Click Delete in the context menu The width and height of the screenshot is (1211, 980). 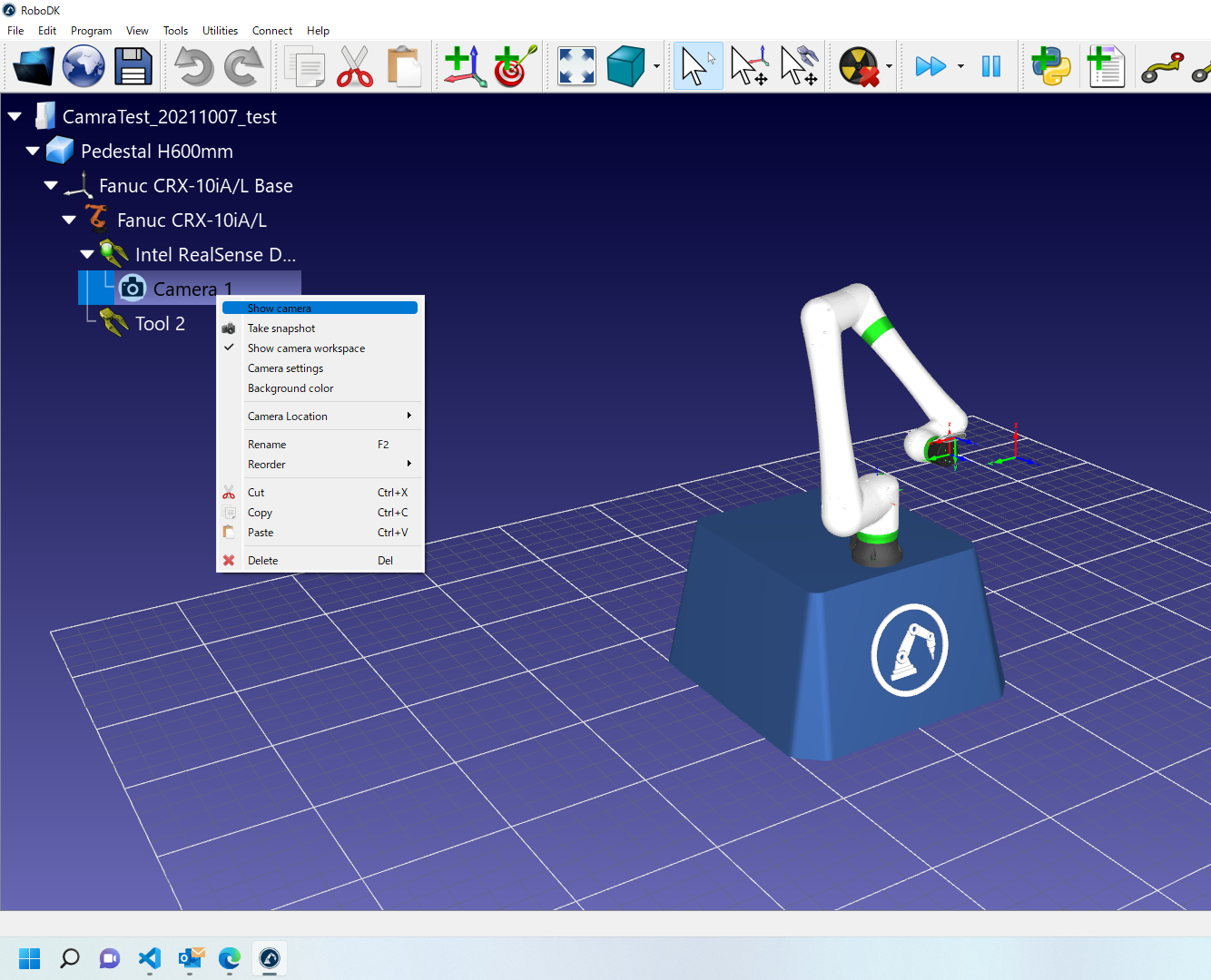pos(263,561)
